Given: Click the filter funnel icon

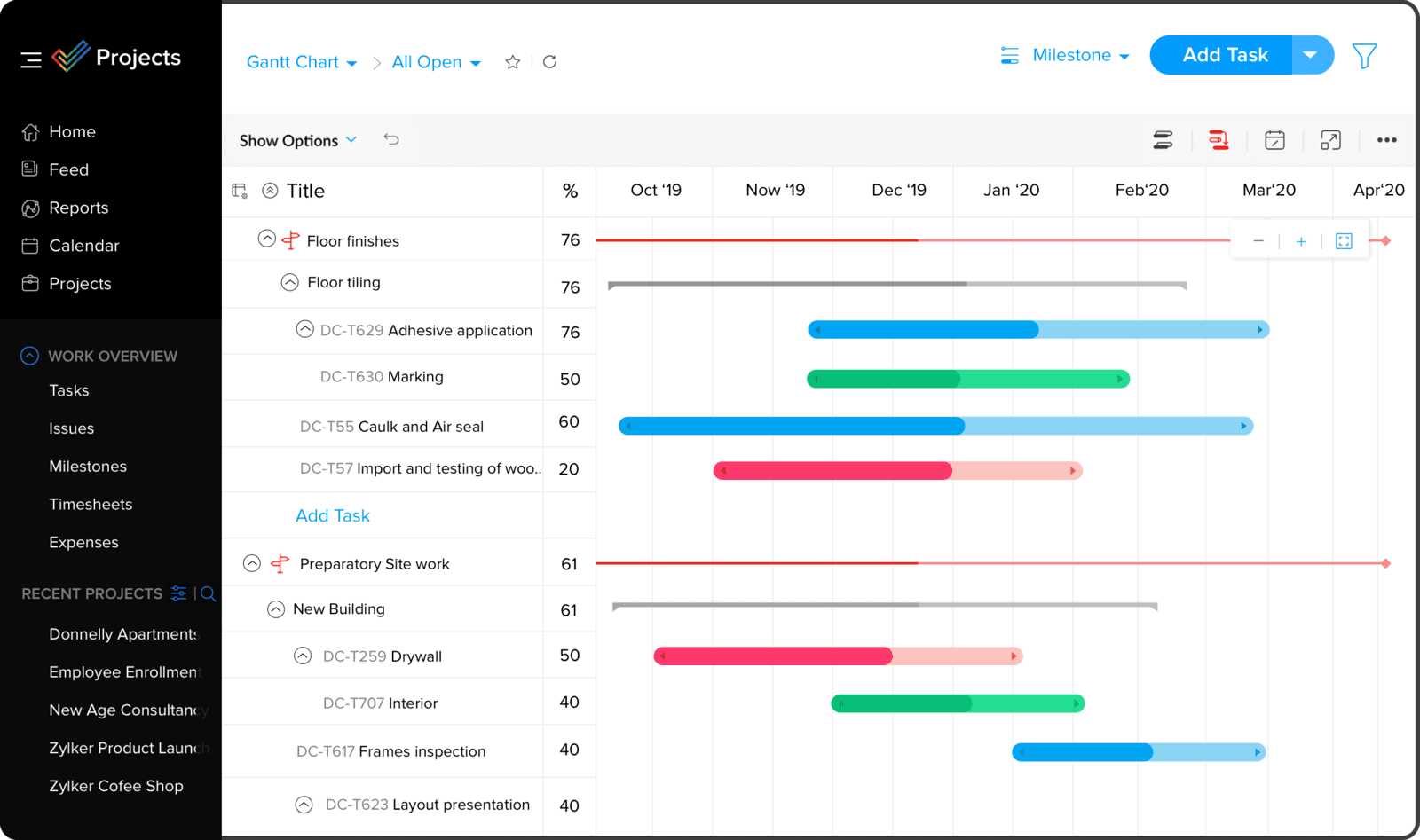Looking at the screenshot, I should click(x=1364, y=56).
